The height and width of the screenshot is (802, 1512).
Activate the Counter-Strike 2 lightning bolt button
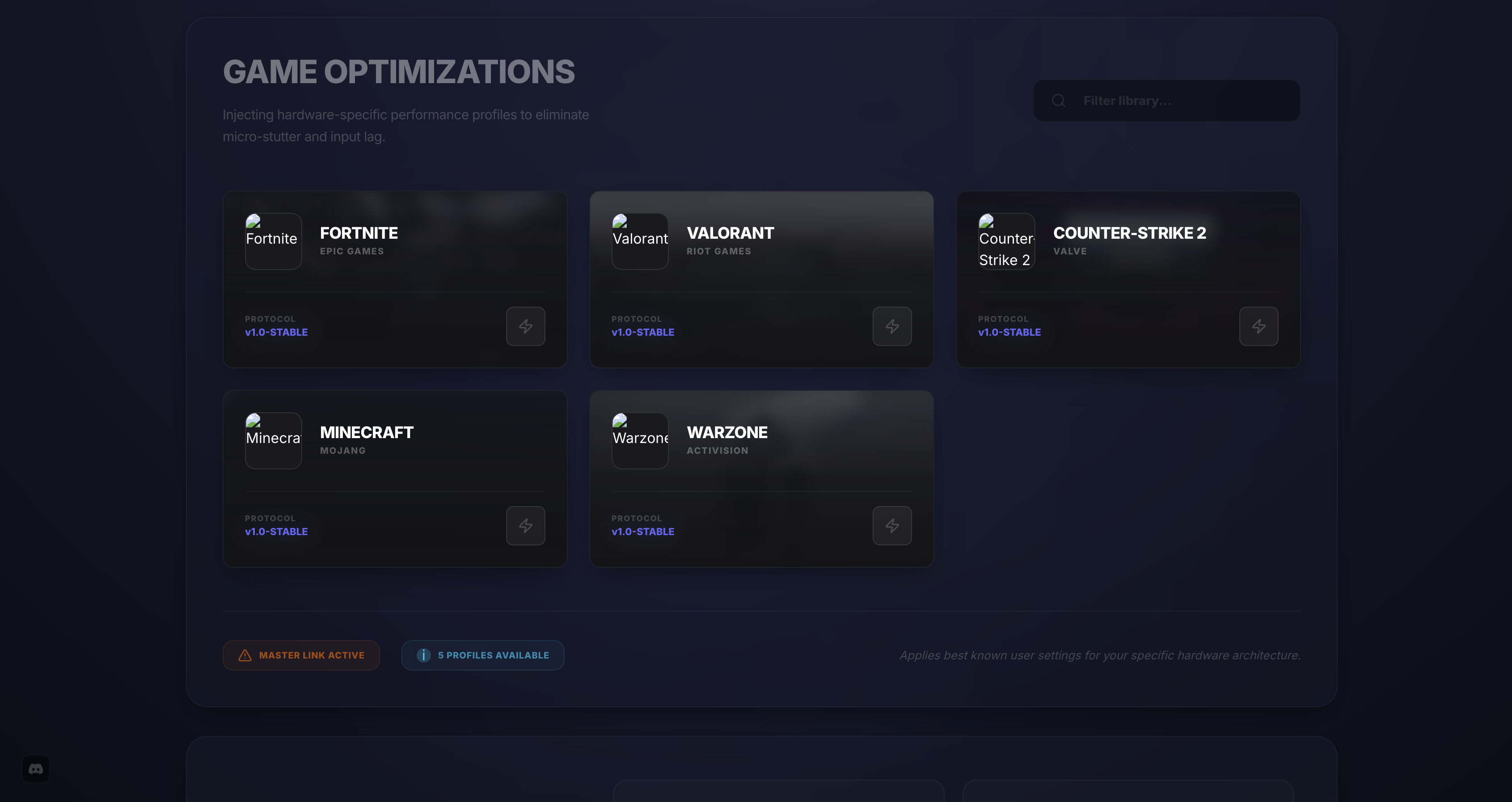click(x=1259, y=326)
